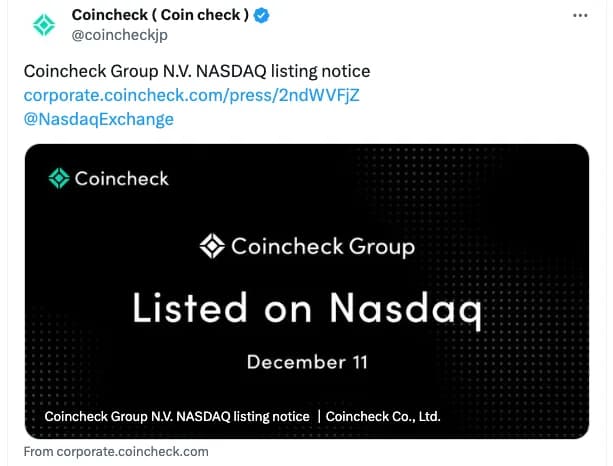
Task: Open the Coincheck ( Coin check ) display name
Action: coord(160,15)
